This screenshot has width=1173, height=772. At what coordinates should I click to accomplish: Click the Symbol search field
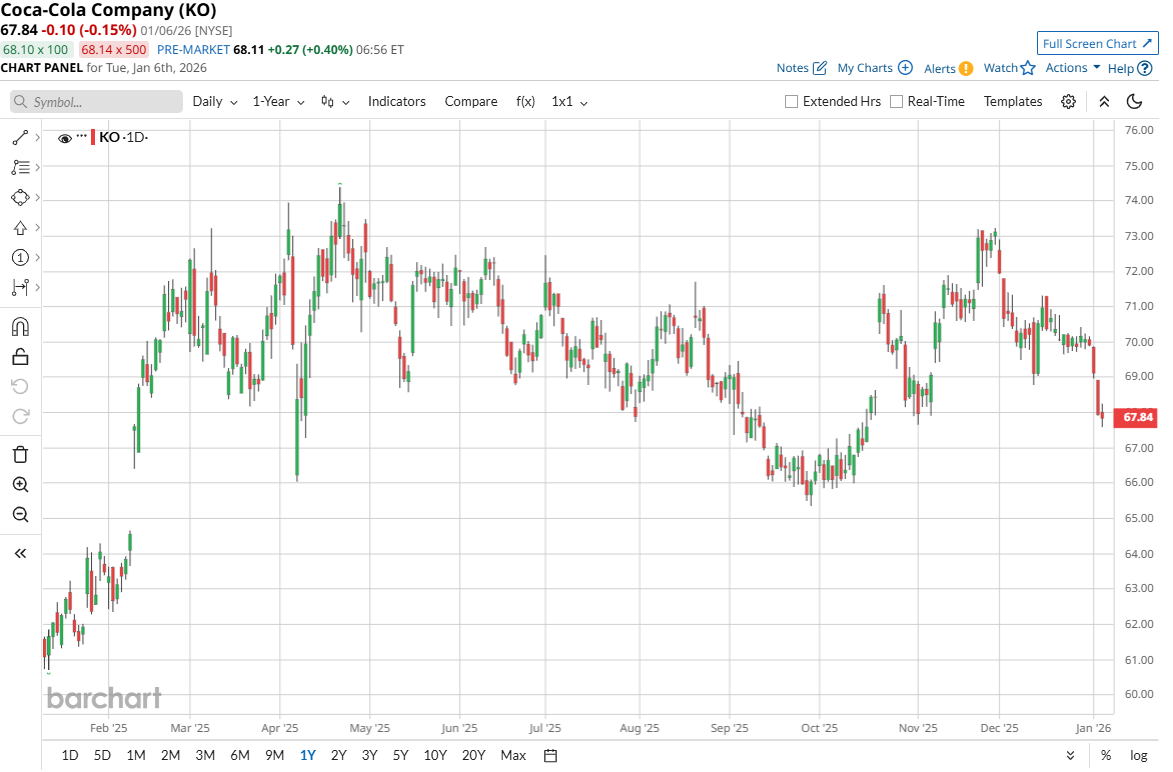(x=97, y=102)
